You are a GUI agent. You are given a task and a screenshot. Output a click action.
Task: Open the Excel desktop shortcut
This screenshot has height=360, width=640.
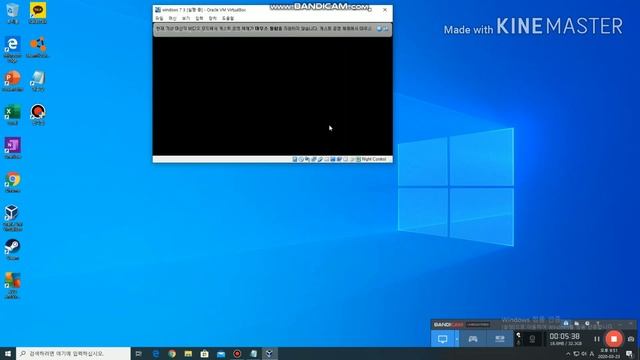point(13,114)
